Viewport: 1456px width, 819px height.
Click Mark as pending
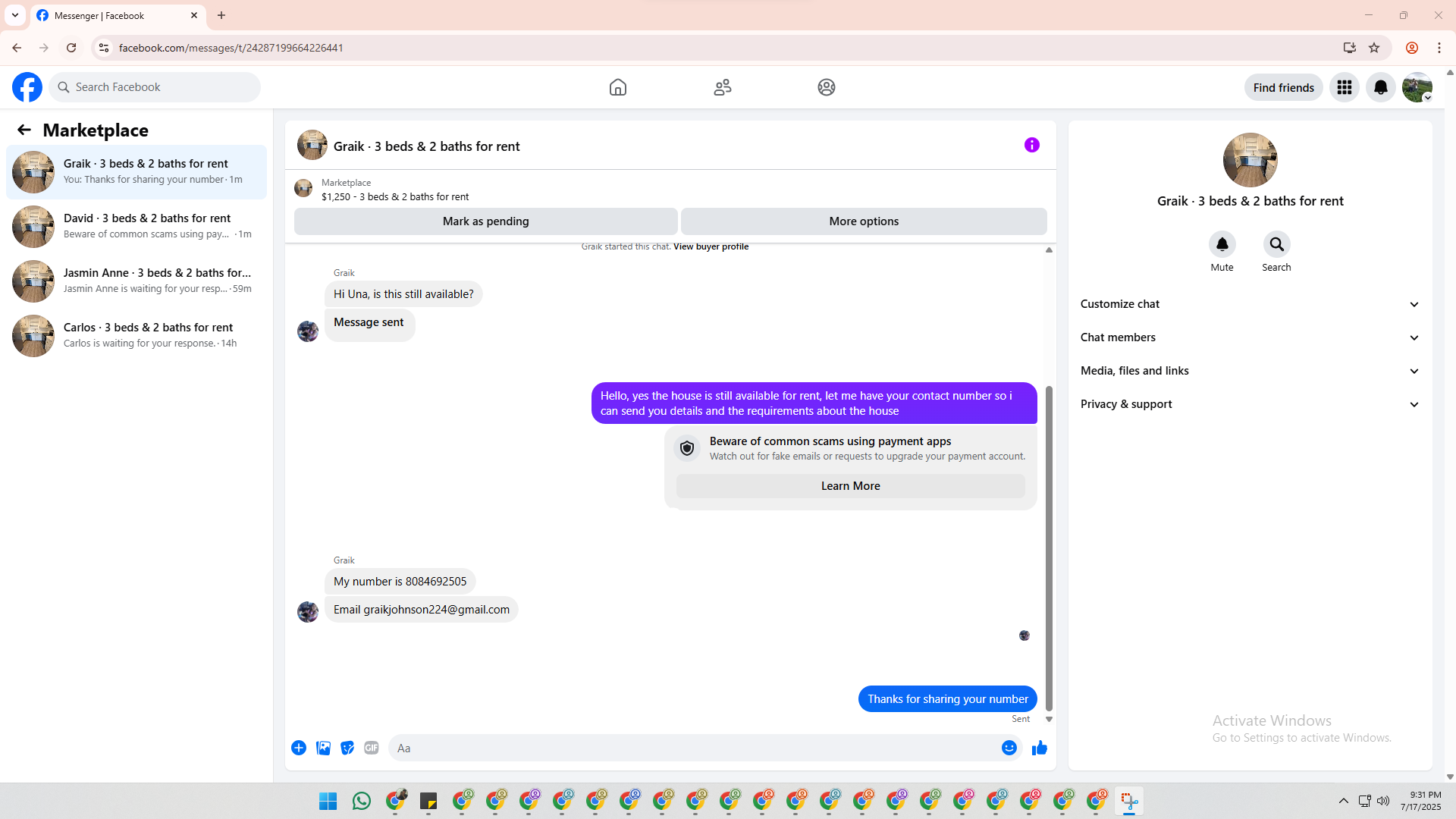(486, 221)
